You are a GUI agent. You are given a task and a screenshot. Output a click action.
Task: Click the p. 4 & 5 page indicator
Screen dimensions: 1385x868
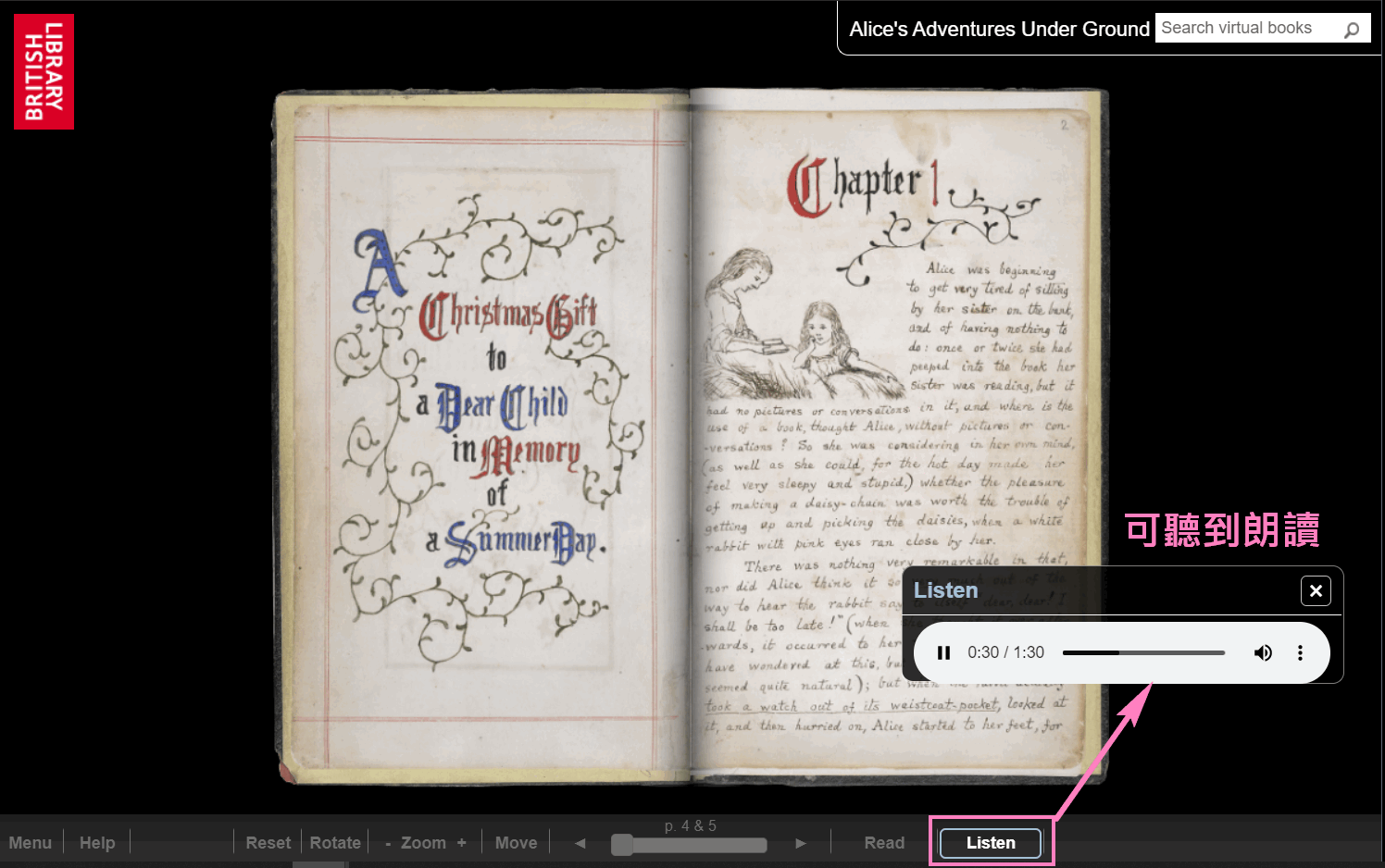point(691,825)
